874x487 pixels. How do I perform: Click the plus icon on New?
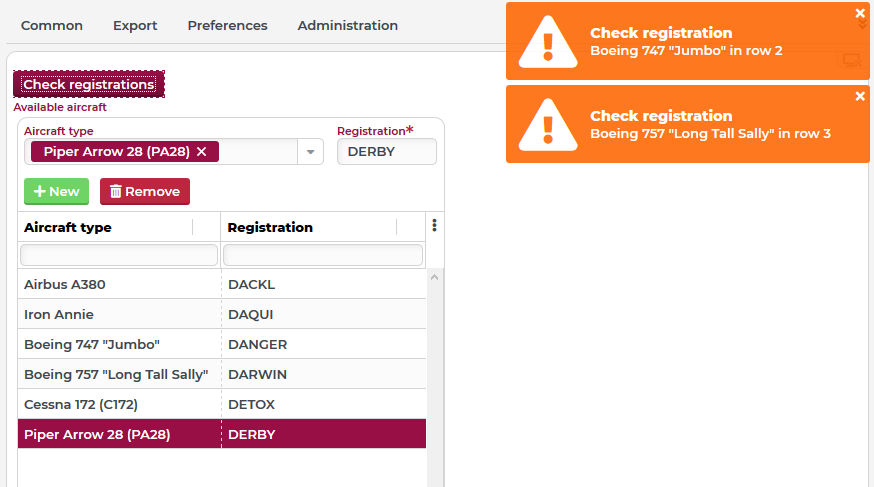tap(40, 191)
